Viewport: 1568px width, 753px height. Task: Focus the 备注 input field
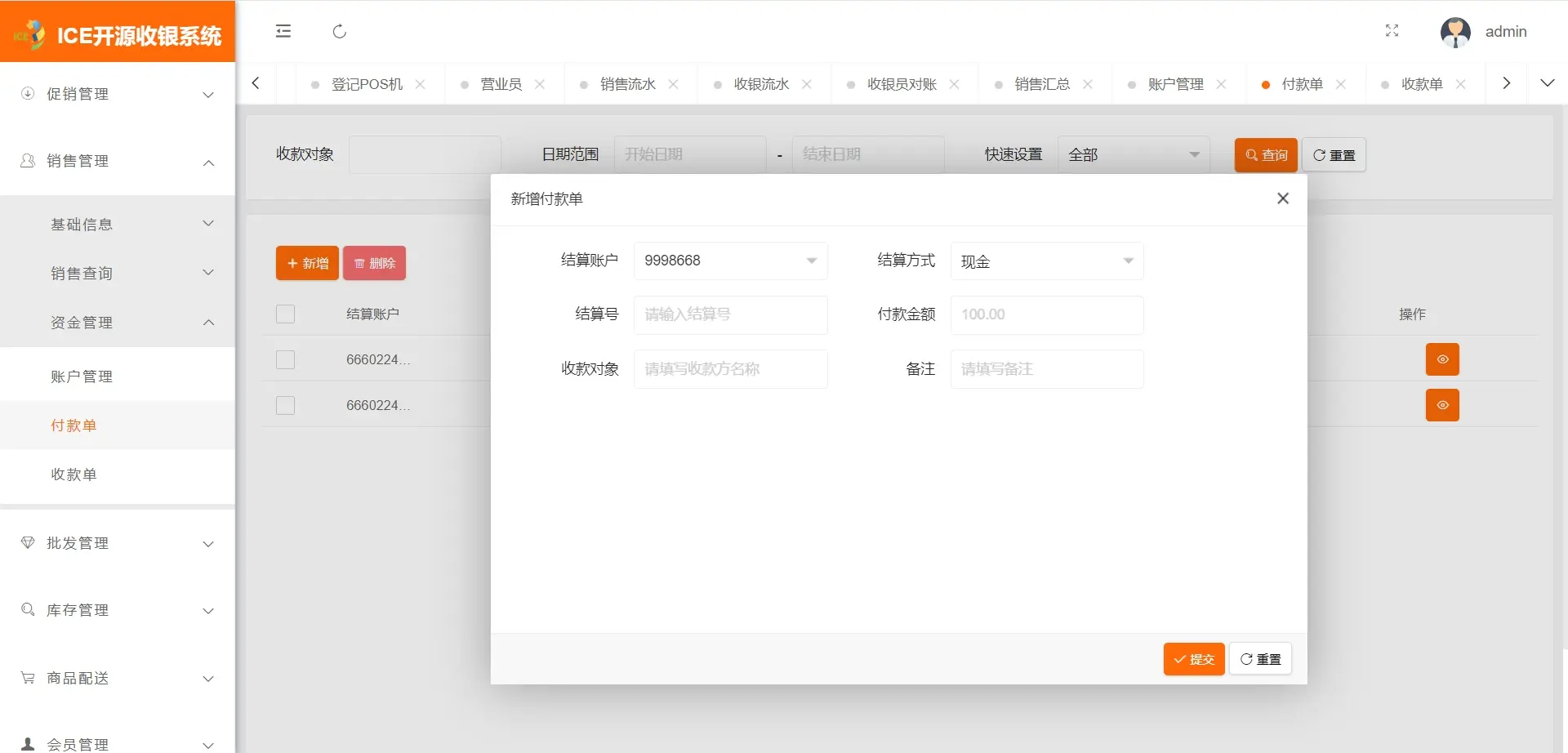point(1047,369)
